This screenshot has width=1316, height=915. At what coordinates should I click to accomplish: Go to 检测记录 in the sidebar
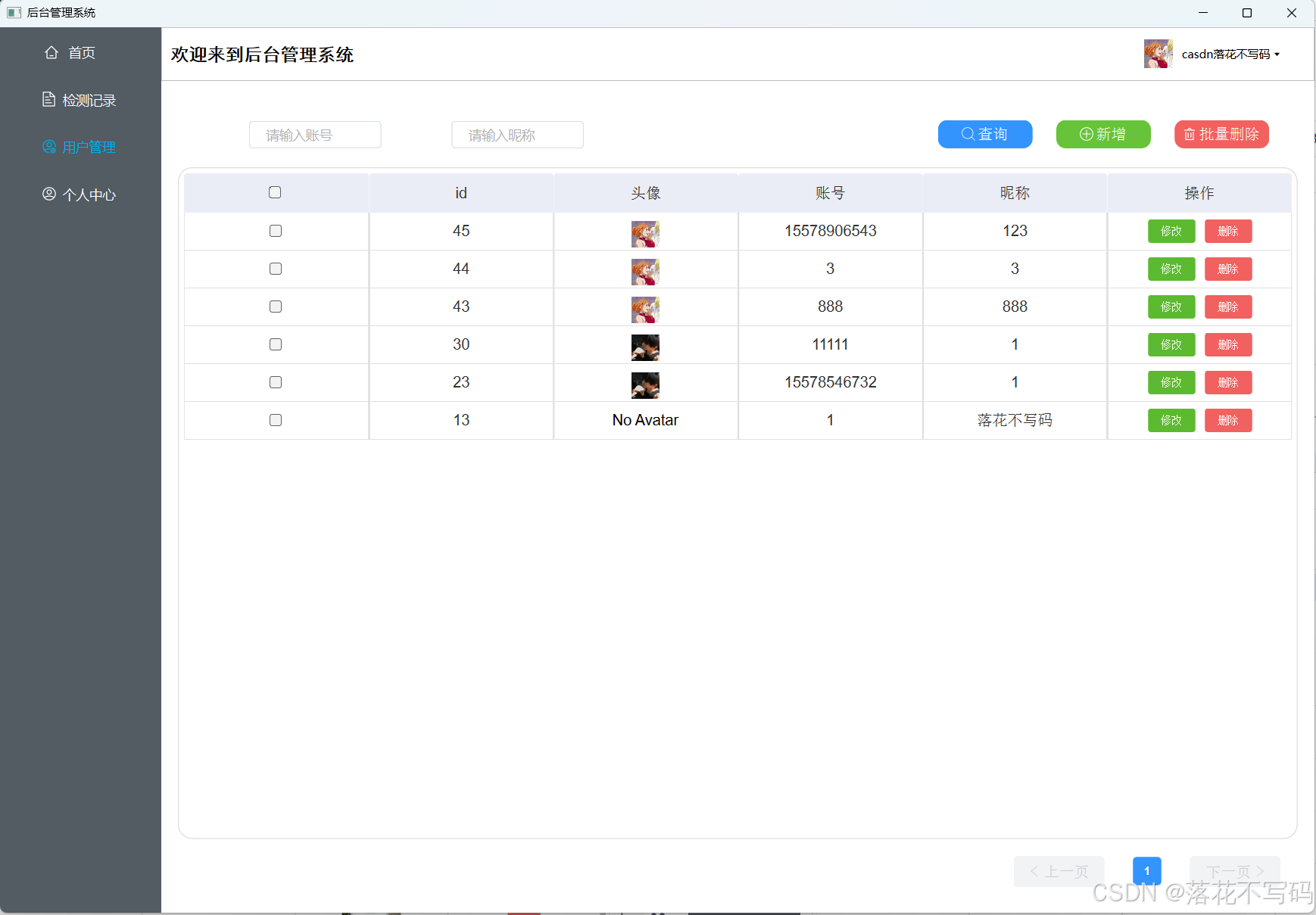(80, 100)
